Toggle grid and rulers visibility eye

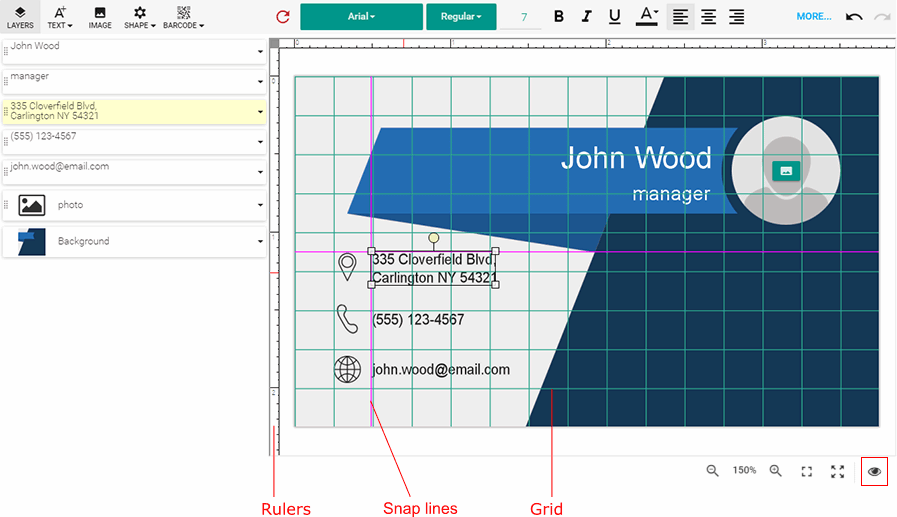point(874,471)
